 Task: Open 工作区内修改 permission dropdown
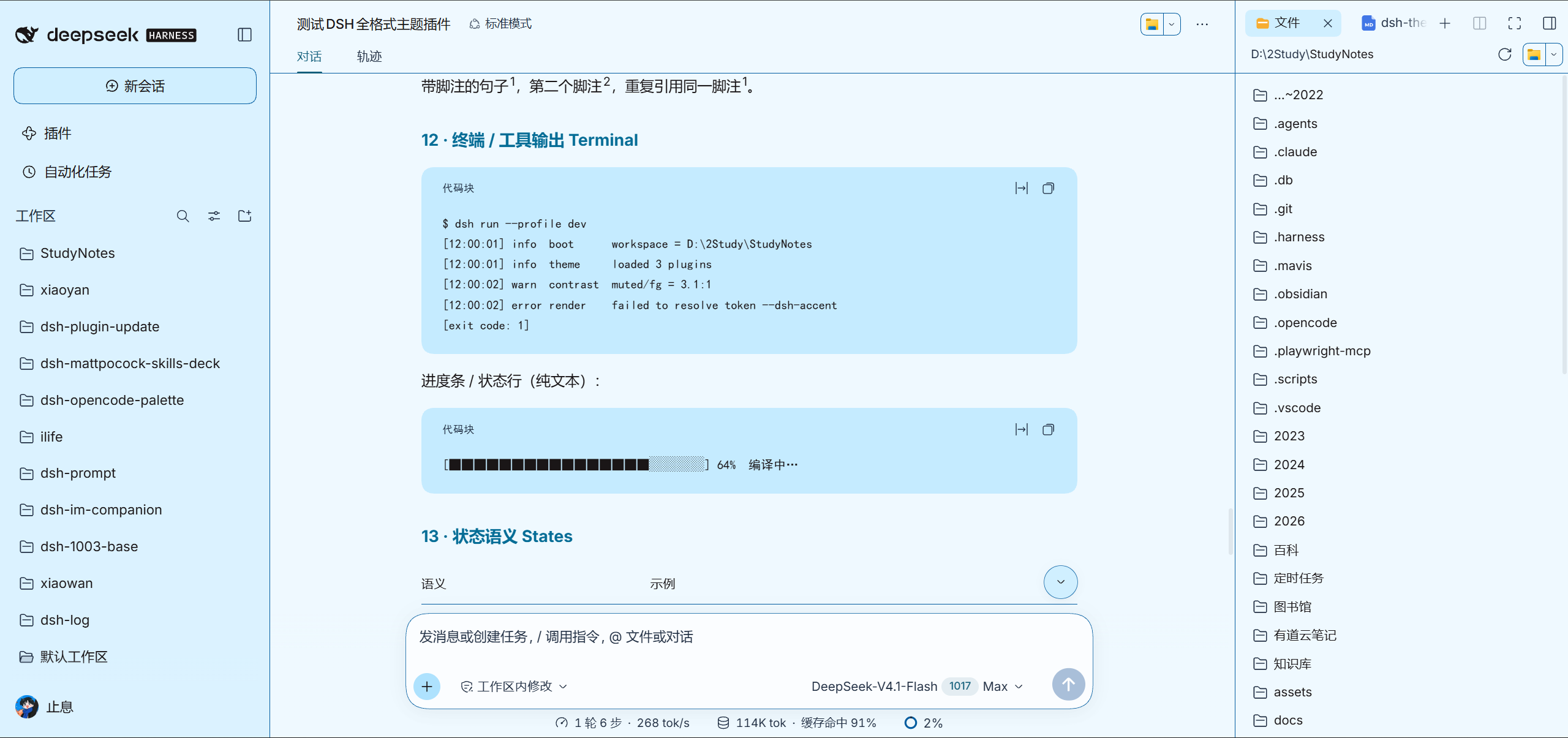point(514,687)
